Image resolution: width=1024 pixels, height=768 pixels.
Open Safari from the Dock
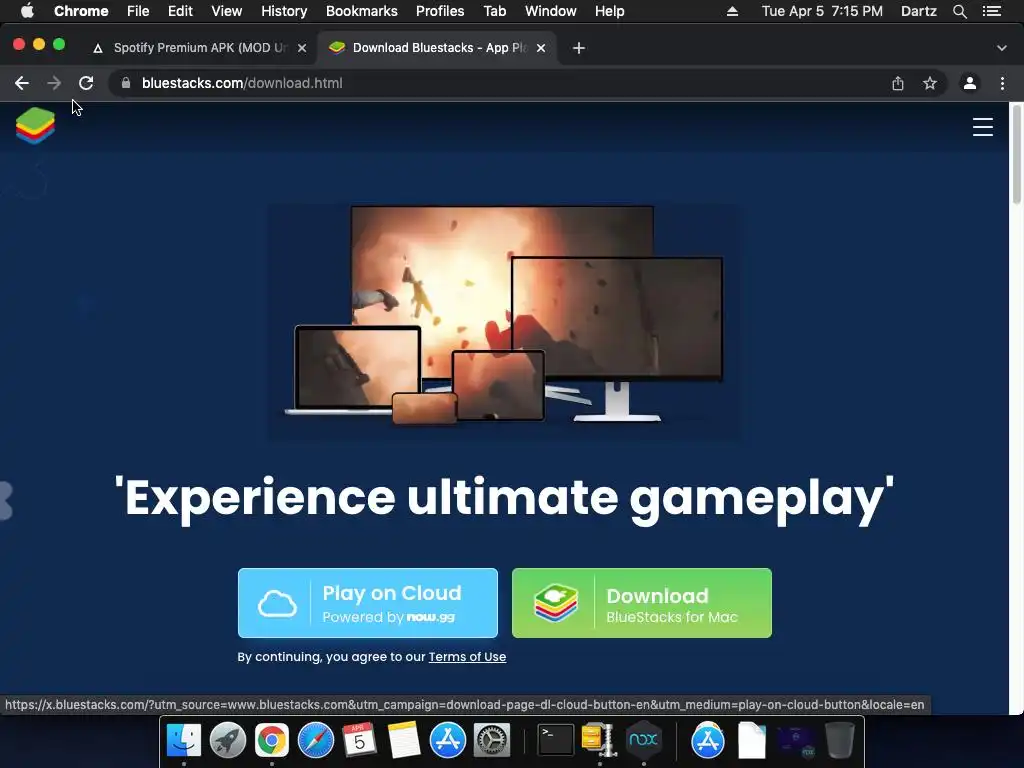click(316, 741)
